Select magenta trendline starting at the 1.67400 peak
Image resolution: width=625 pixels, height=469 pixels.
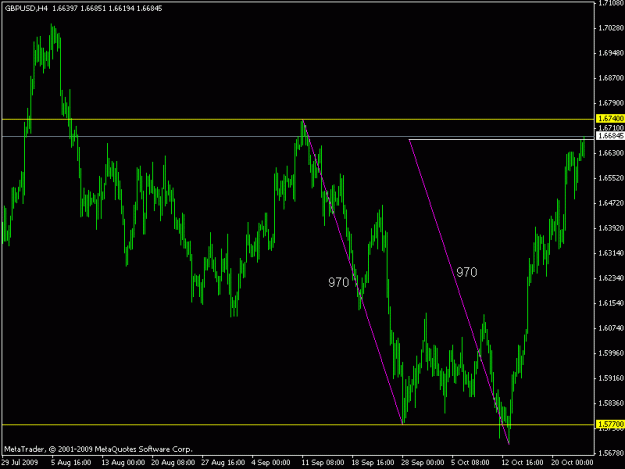(353, 272)
